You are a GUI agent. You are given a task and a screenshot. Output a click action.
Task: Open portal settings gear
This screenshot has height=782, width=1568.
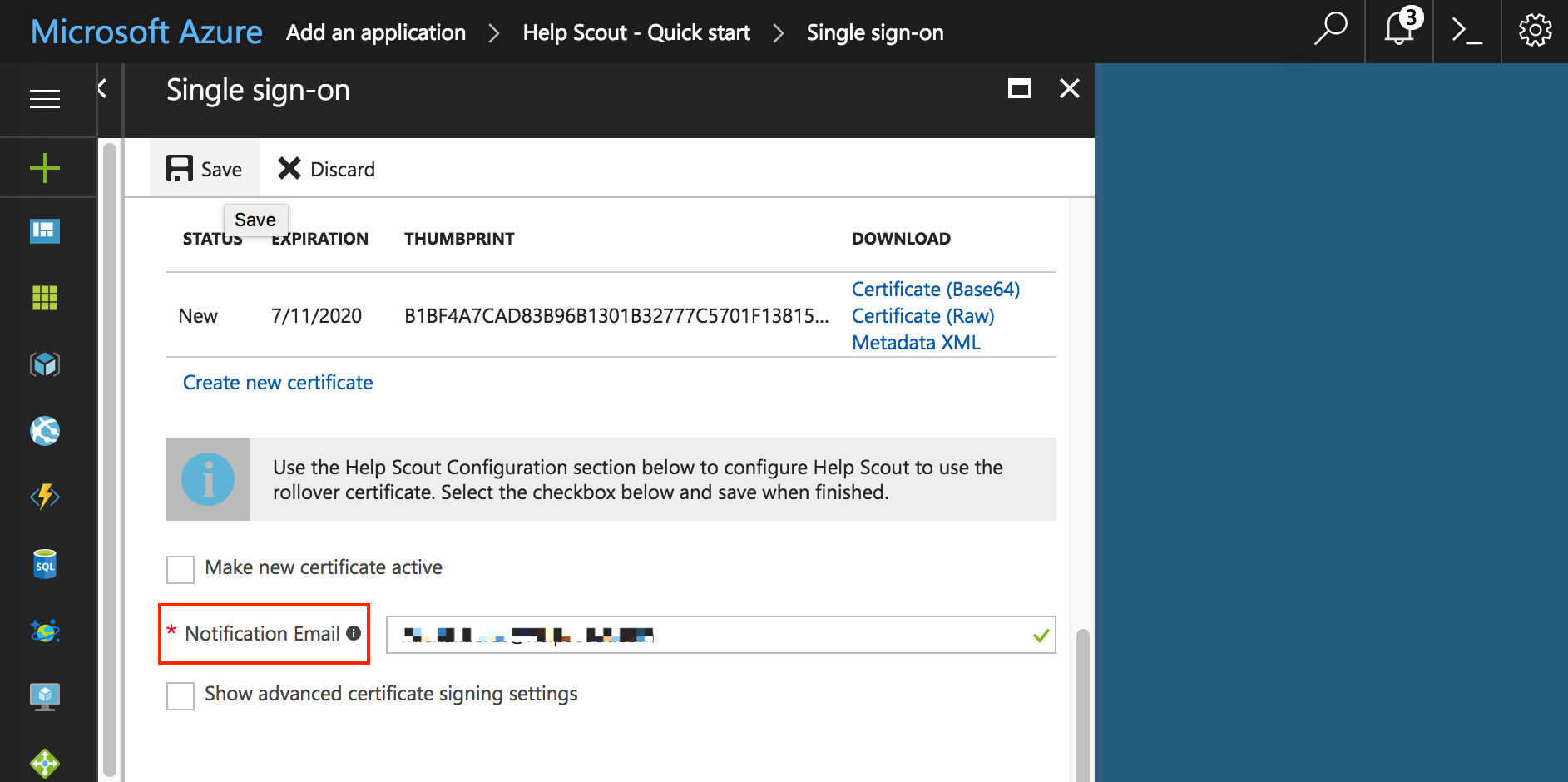click(1535, 31)
